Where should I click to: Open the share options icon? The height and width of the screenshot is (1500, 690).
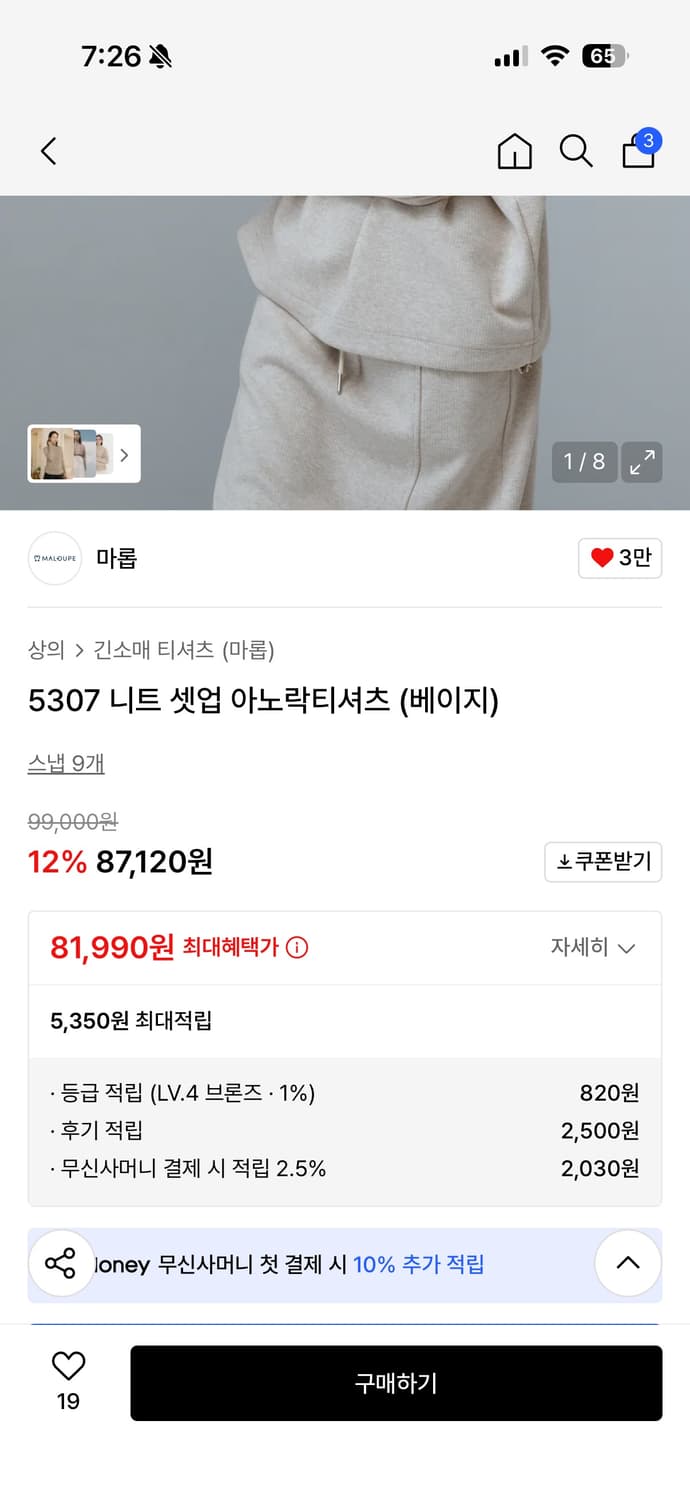click(x=60, y=1263)
